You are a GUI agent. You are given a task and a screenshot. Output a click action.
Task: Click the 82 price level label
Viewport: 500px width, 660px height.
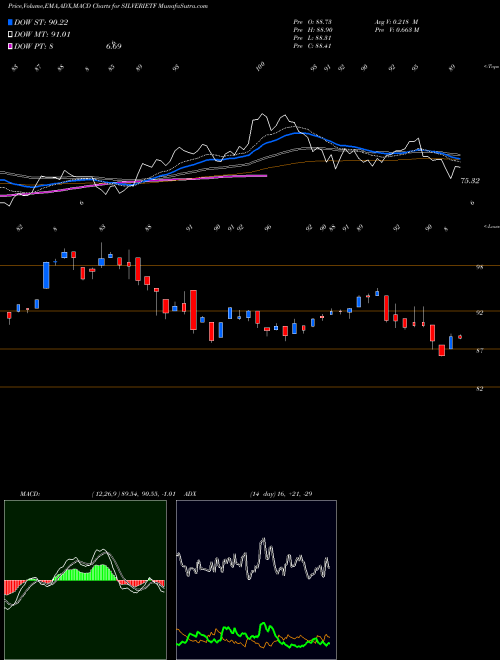(x=479, y=389)
